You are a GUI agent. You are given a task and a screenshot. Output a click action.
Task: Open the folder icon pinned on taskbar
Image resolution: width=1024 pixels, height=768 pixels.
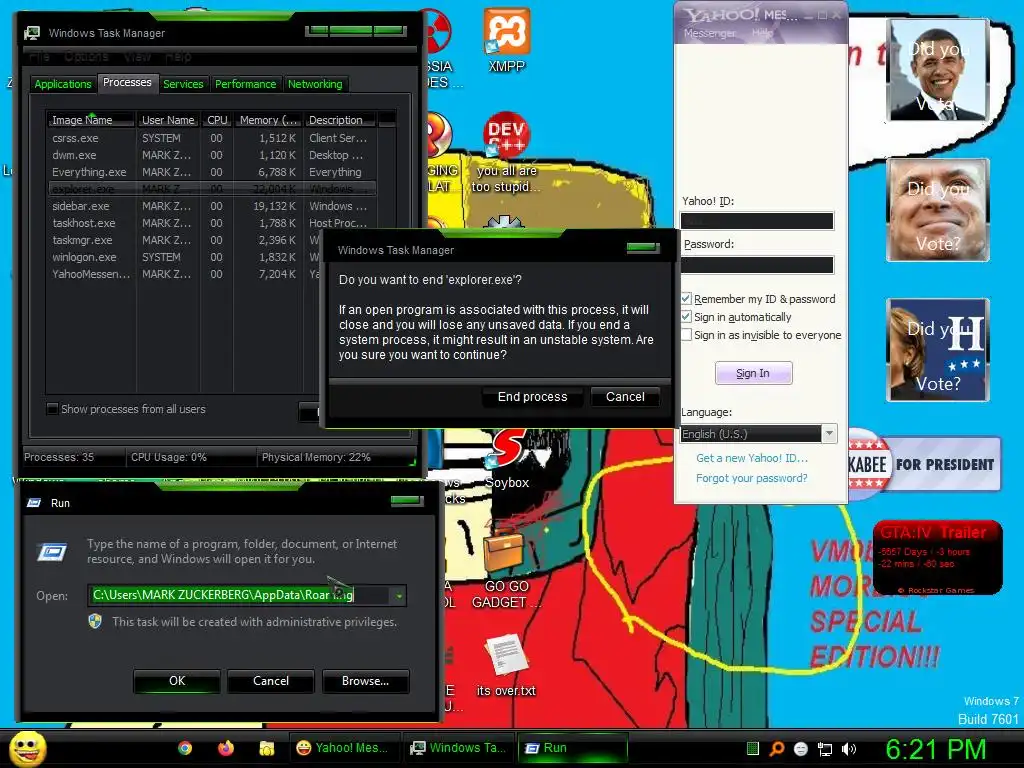point(266,748)
